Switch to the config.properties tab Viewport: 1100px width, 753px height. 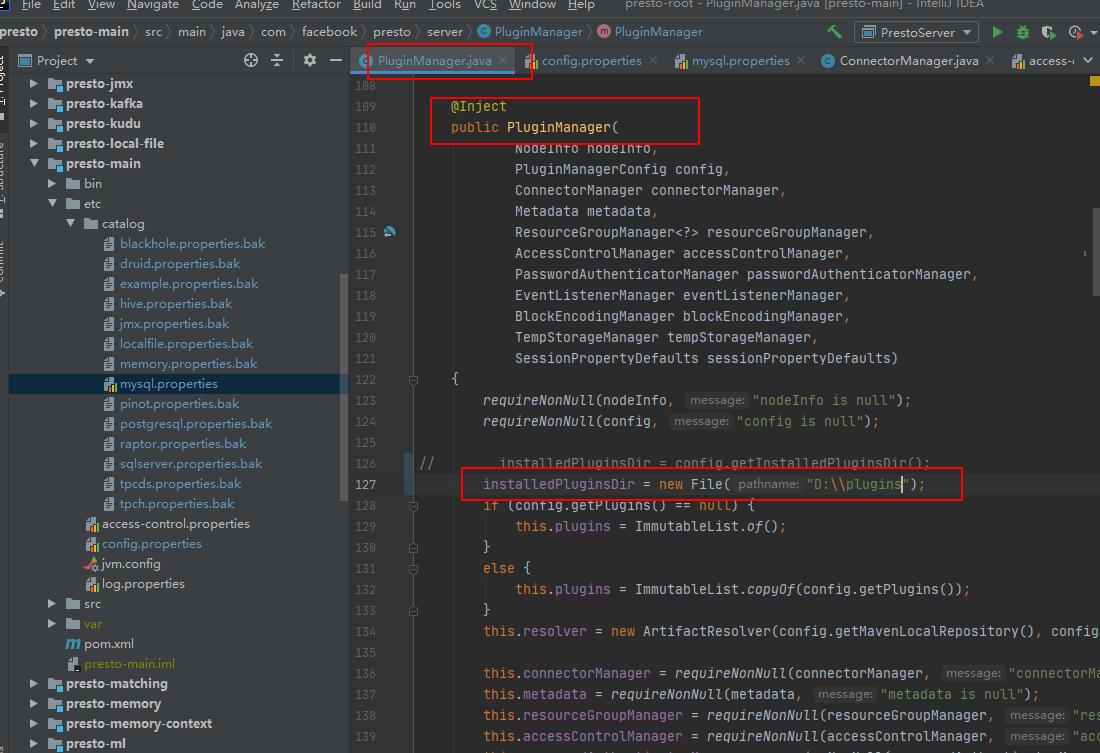coord(591,61)
